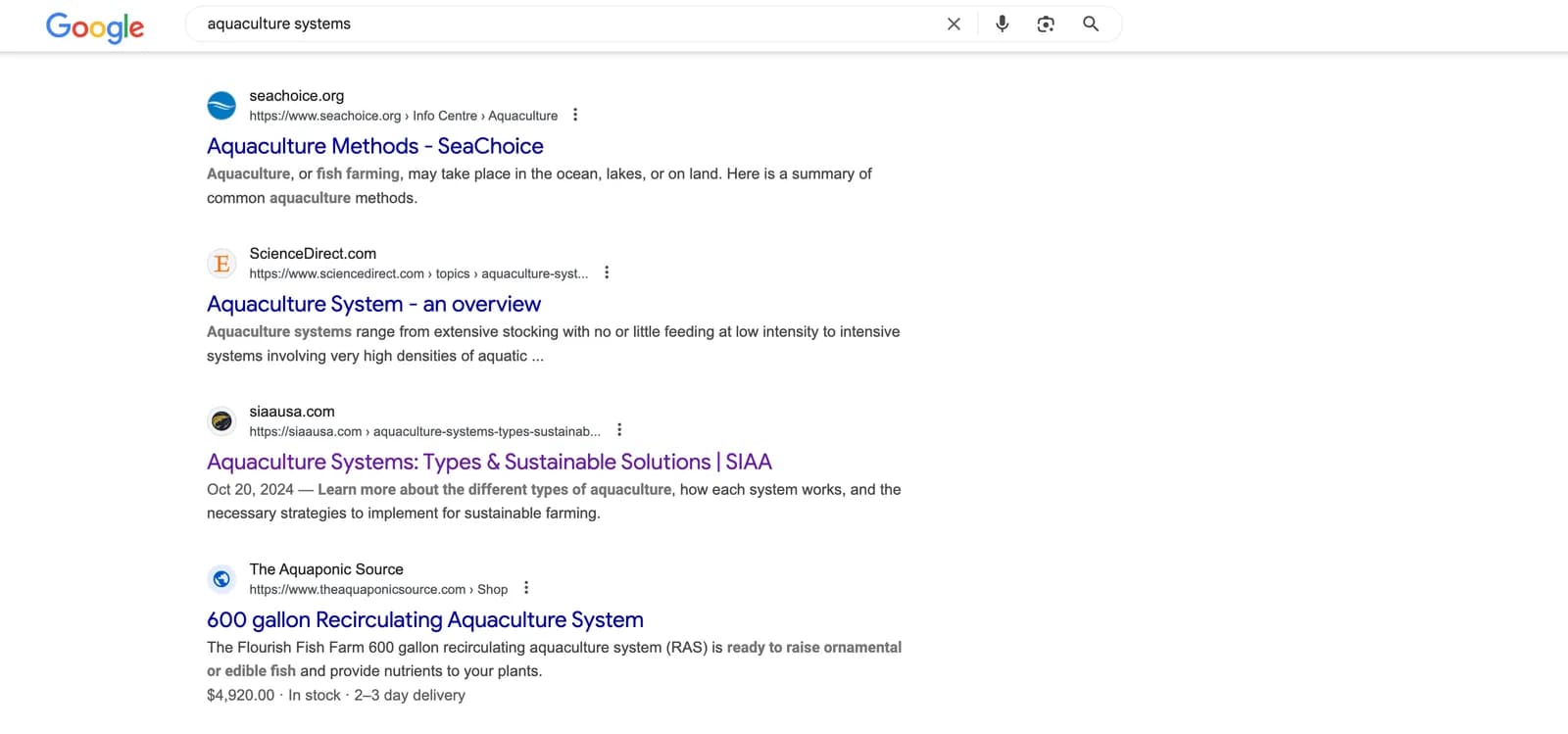Click the Oct 20, 2024 date text
The width and height of the screenshot is (1568, 734).
tap(250, 489)
